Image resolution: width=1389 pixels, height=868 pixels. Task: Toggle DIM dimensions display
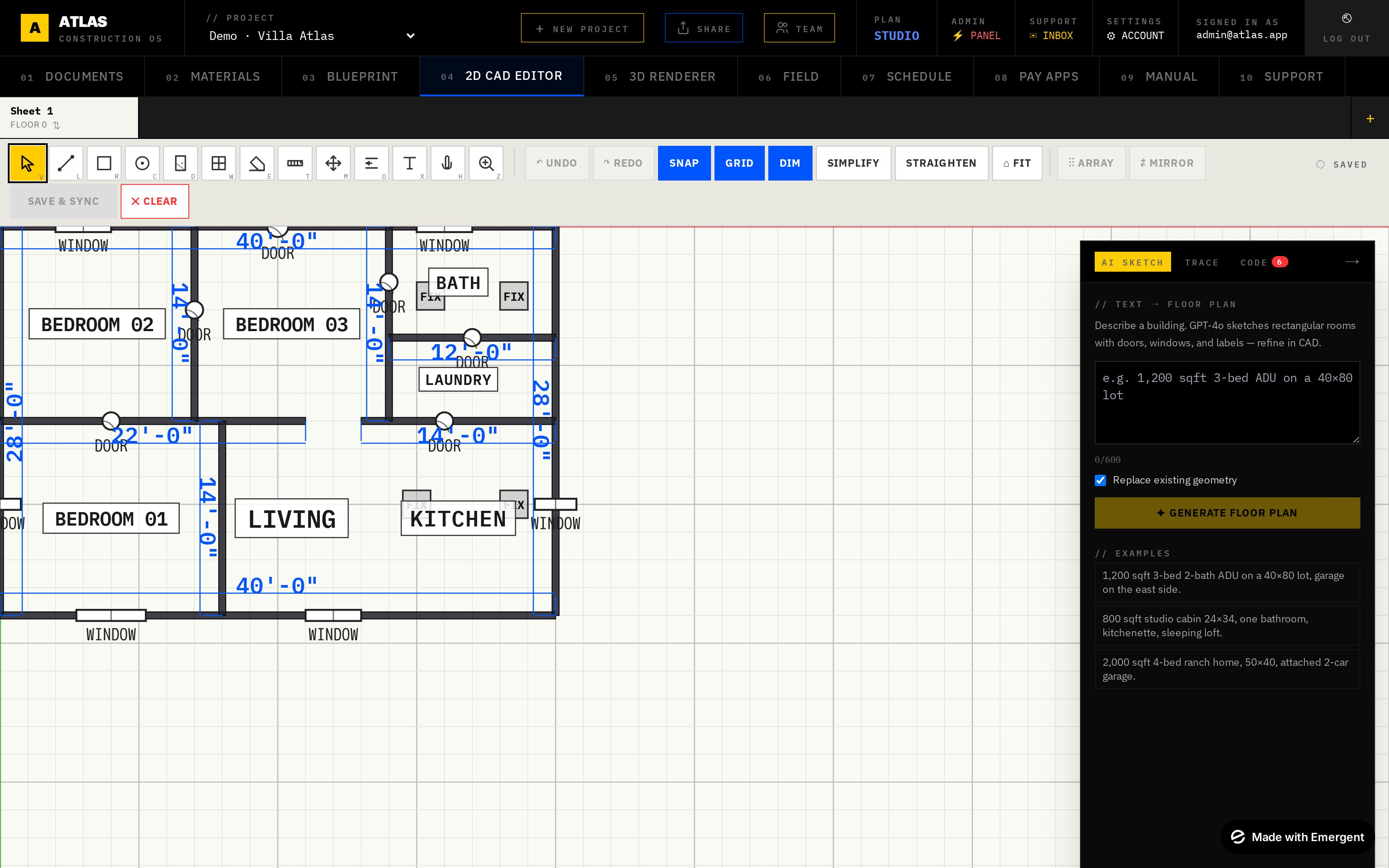(790, 163)
